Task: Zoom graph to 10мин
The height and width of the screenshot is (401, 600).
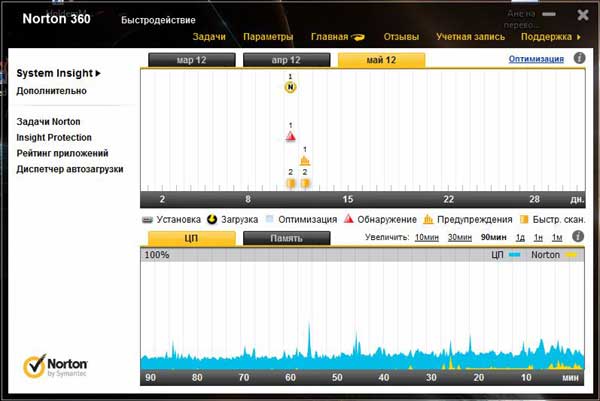Action: tap(427, 237)
